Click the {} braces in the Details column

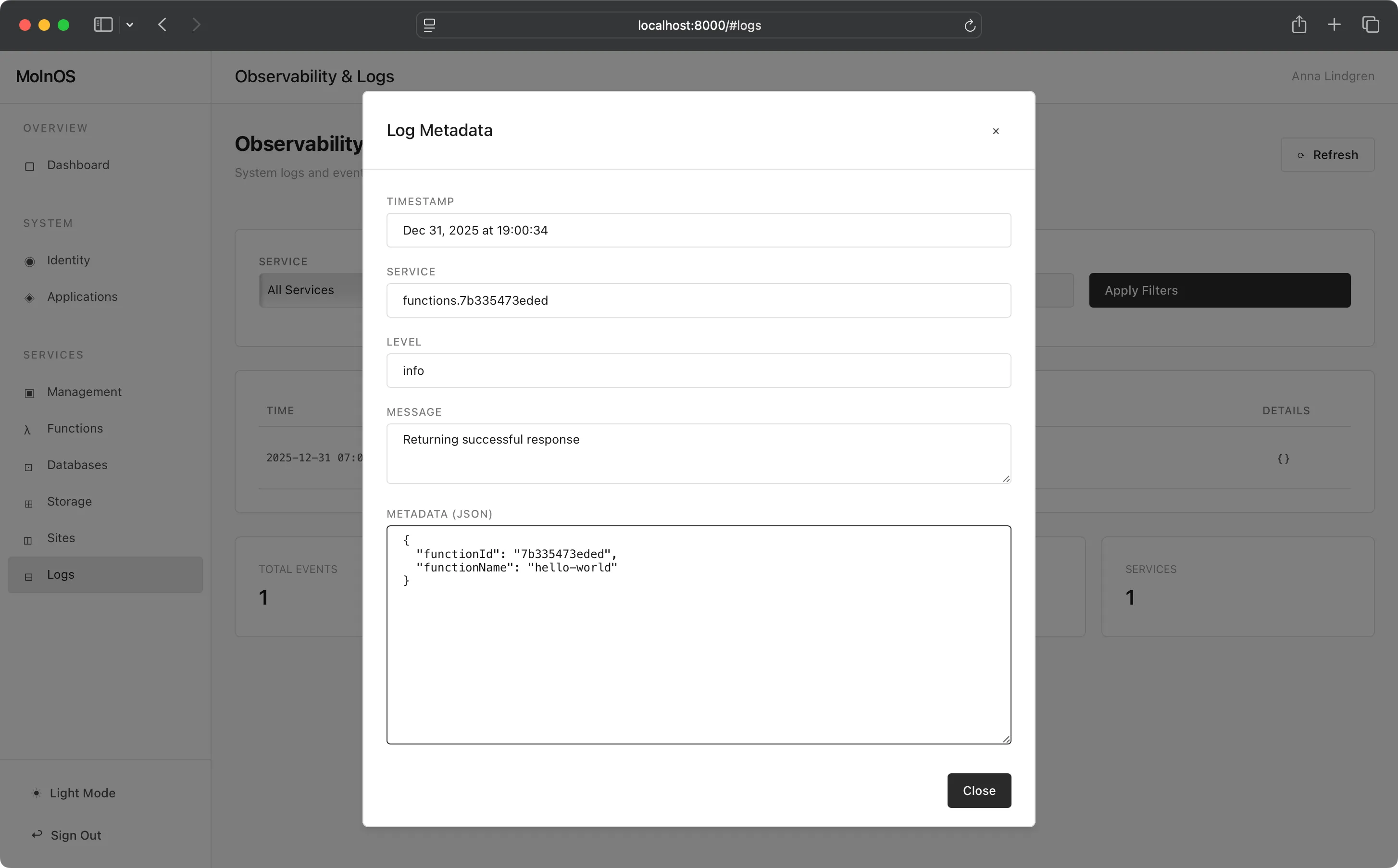1283,458
